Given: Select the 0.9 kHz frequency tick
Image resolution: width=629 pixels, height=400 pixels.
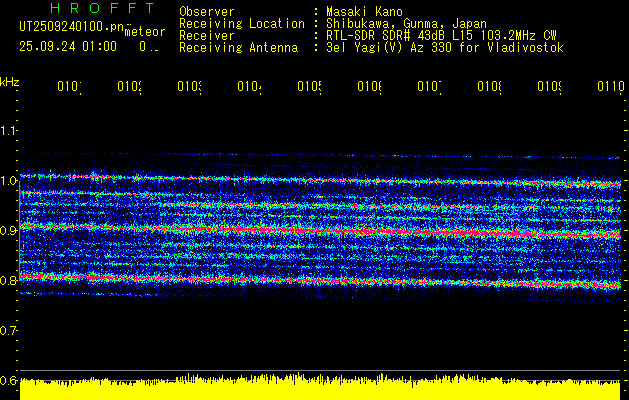Looking at the screenshot, I should [x=9, y=231].
